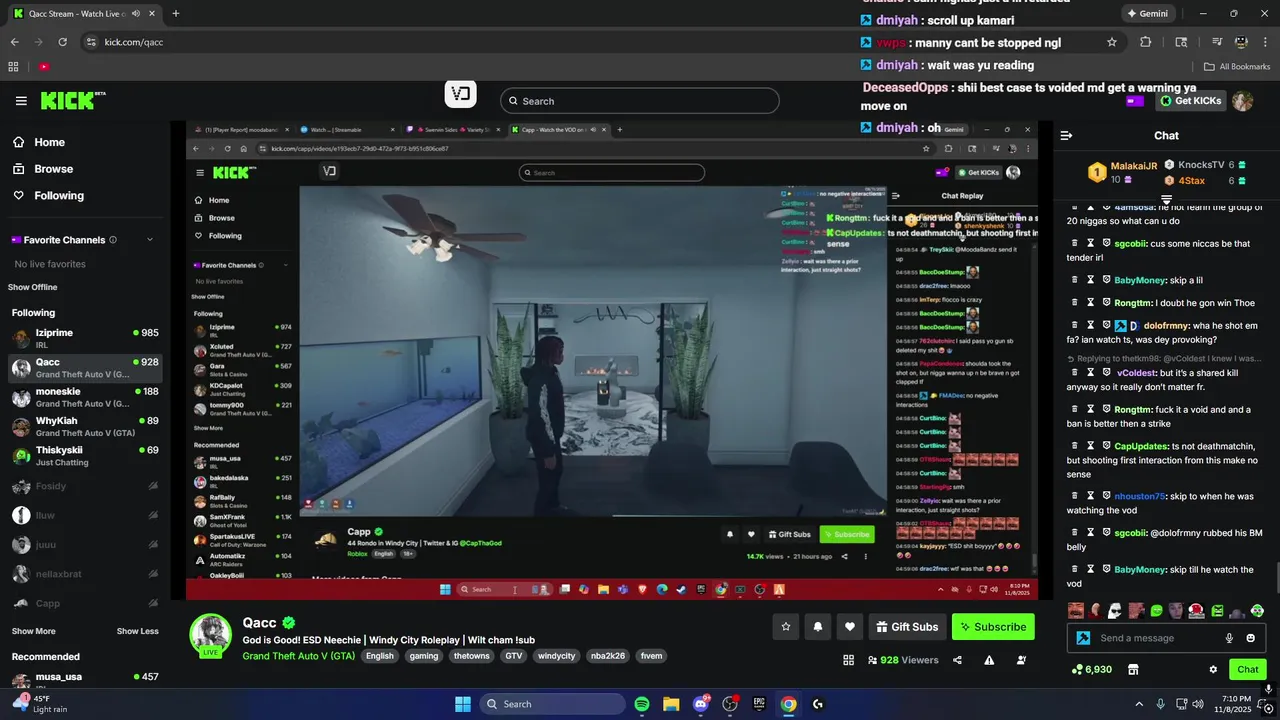Open the viewer user icon beside report
Viewport: 1280px width, 720px height.
1021,660
